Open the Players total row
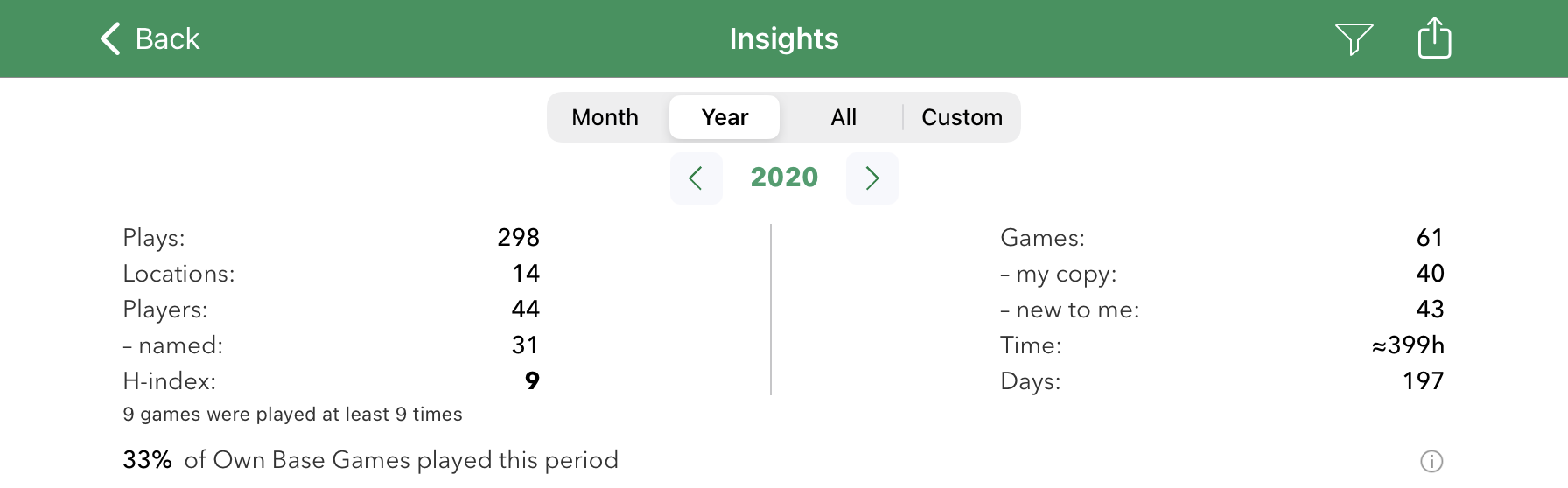This screenshot has width=1568, height=488. pos(331,310)
